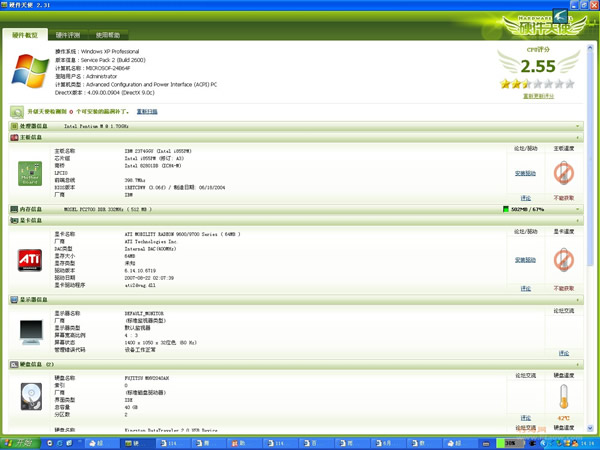The image size is (600, 450).
Task: Click the processor icon in the 处理器信息 header
Action: 14,126
